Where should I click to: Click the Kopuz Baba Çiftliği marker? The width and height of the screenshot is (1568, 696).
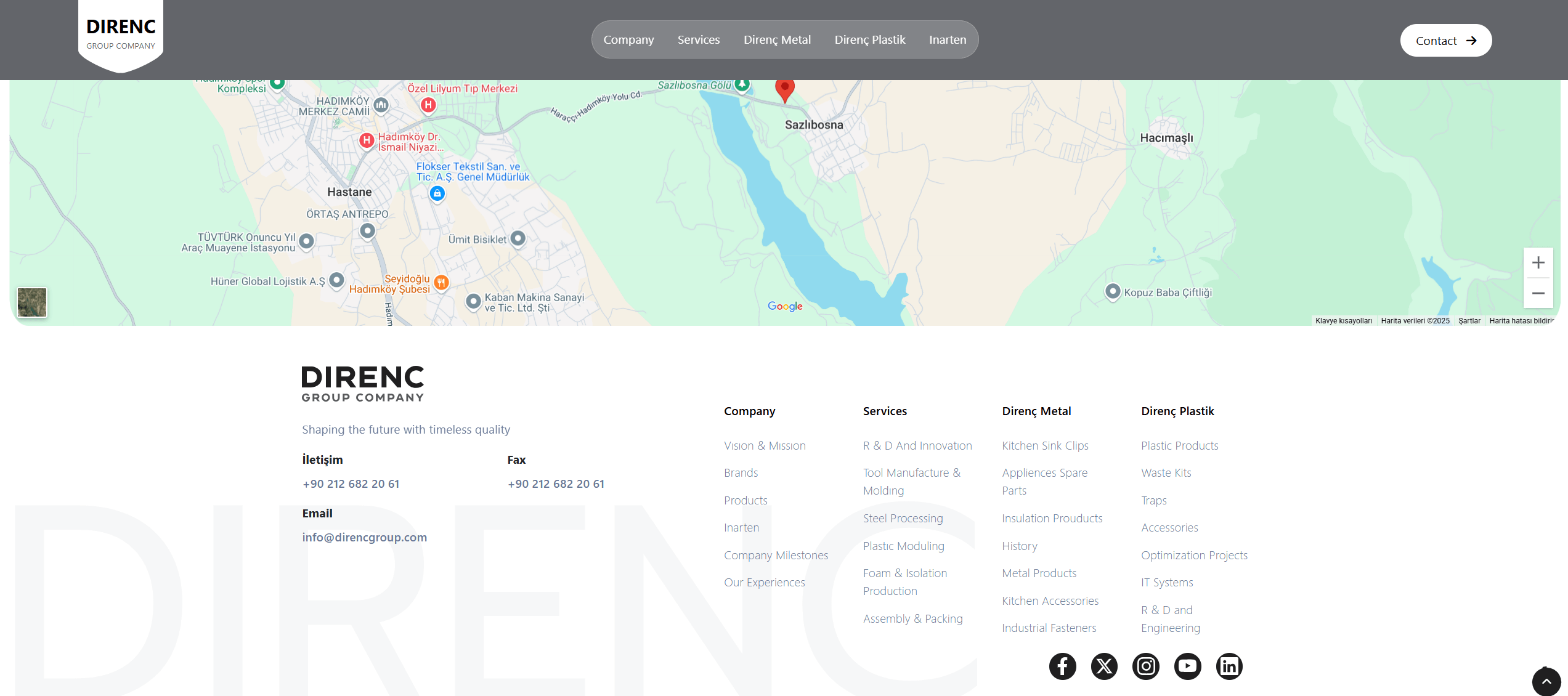pos(1113,291)
